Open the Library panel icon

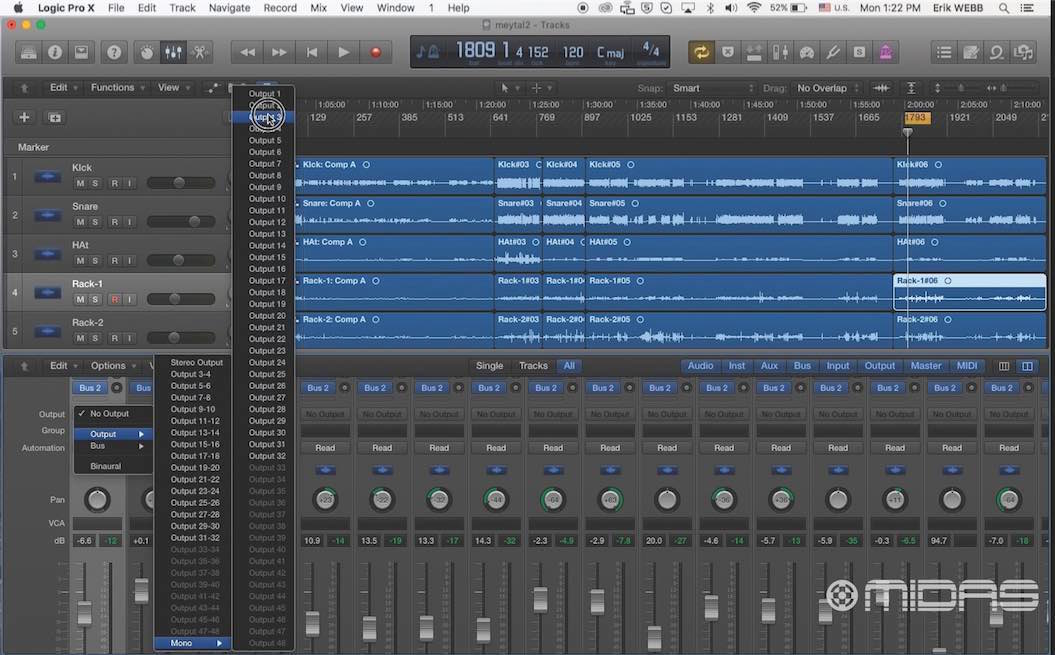(28, 52)
